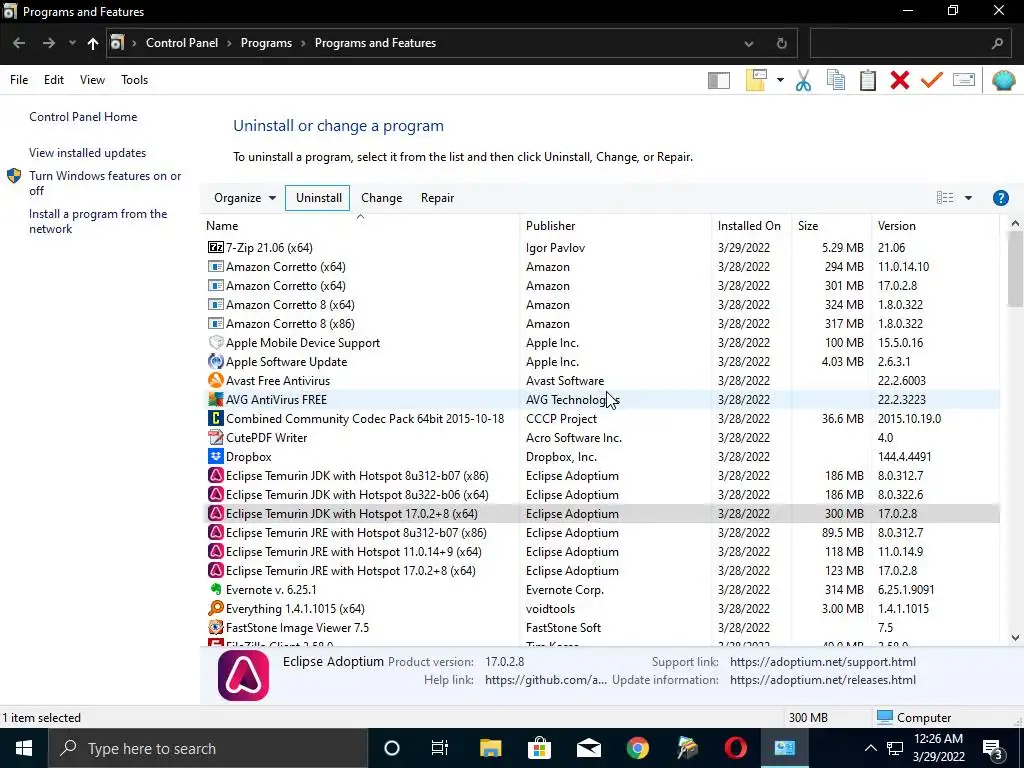Viewport: 1024px width, 768px height.
Task: Click the Rename toolbar icon
Action: click(964, 80)
